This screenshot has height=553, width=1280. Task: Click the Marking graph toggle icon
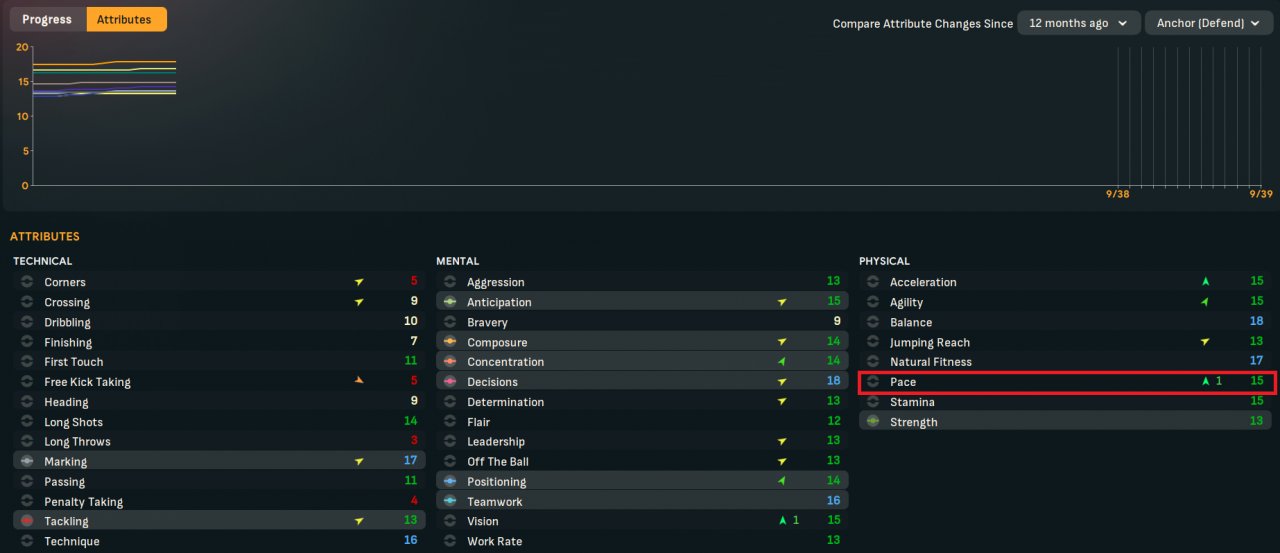pos(27,461)
